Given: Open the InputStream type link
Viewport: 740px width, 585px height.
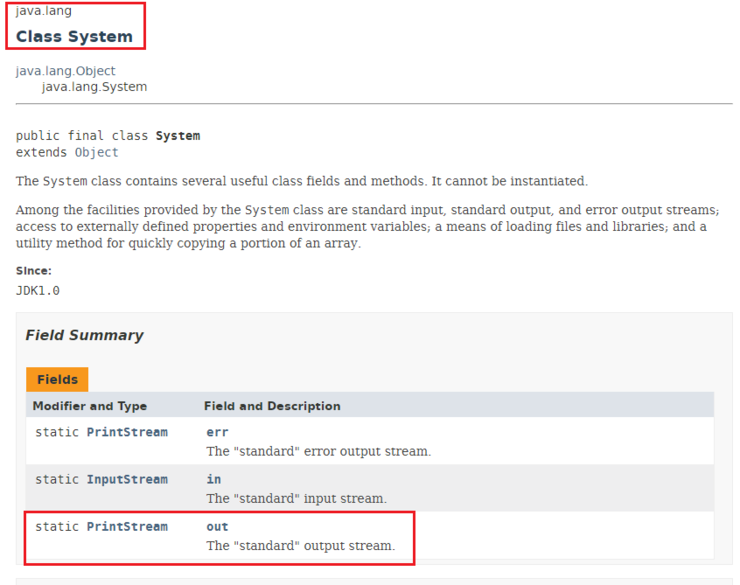Looking at the screenshot, I should pyautogui.click(x=127, y=479).
